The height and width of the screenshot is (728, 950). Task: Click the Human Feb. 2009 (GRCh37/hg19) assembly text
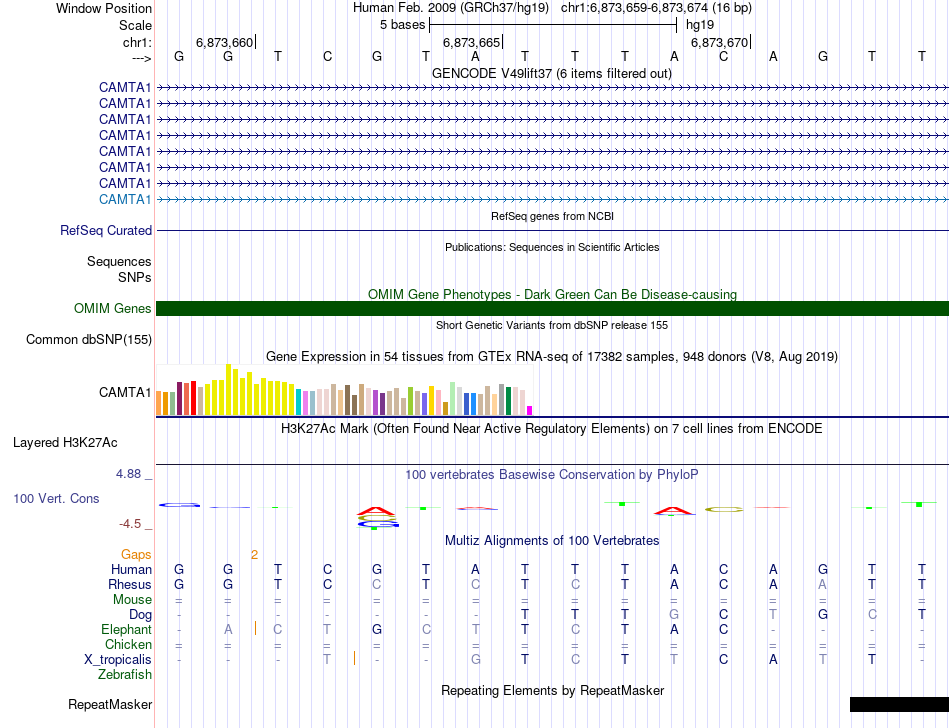click(451, 8)
